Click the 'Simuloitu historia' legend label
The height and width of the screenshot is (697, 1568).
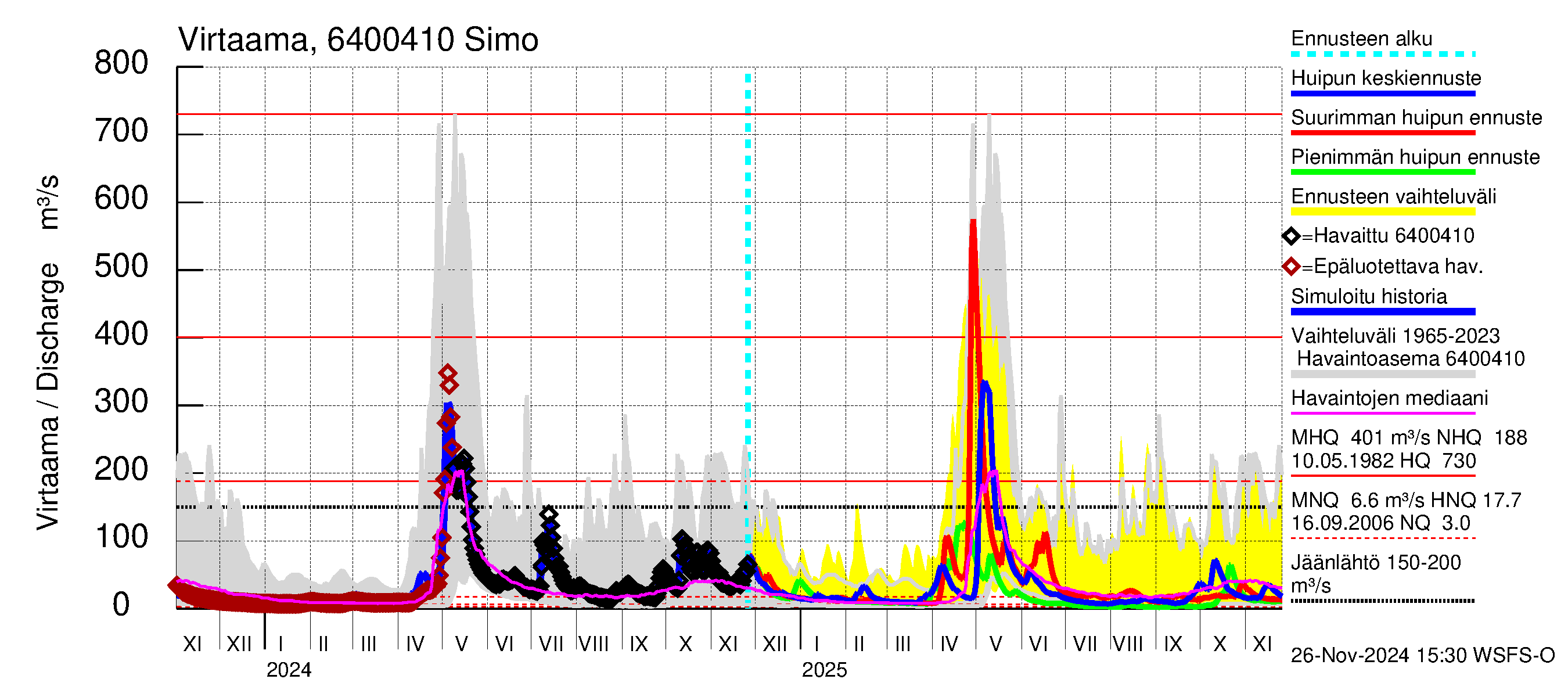[x=1369, y=296]
